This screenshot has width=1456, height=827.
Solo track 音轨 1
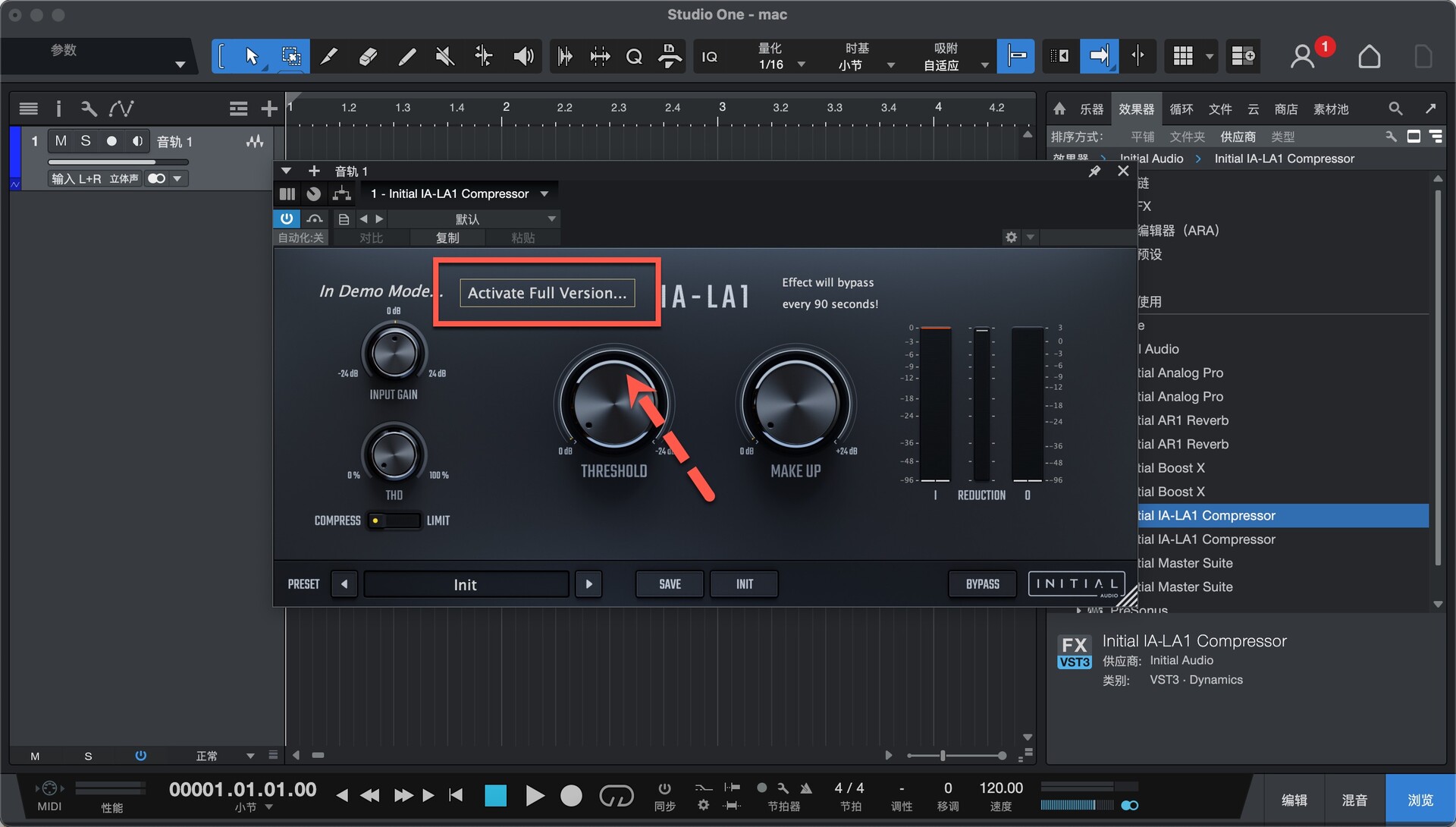tap(86, 141)
